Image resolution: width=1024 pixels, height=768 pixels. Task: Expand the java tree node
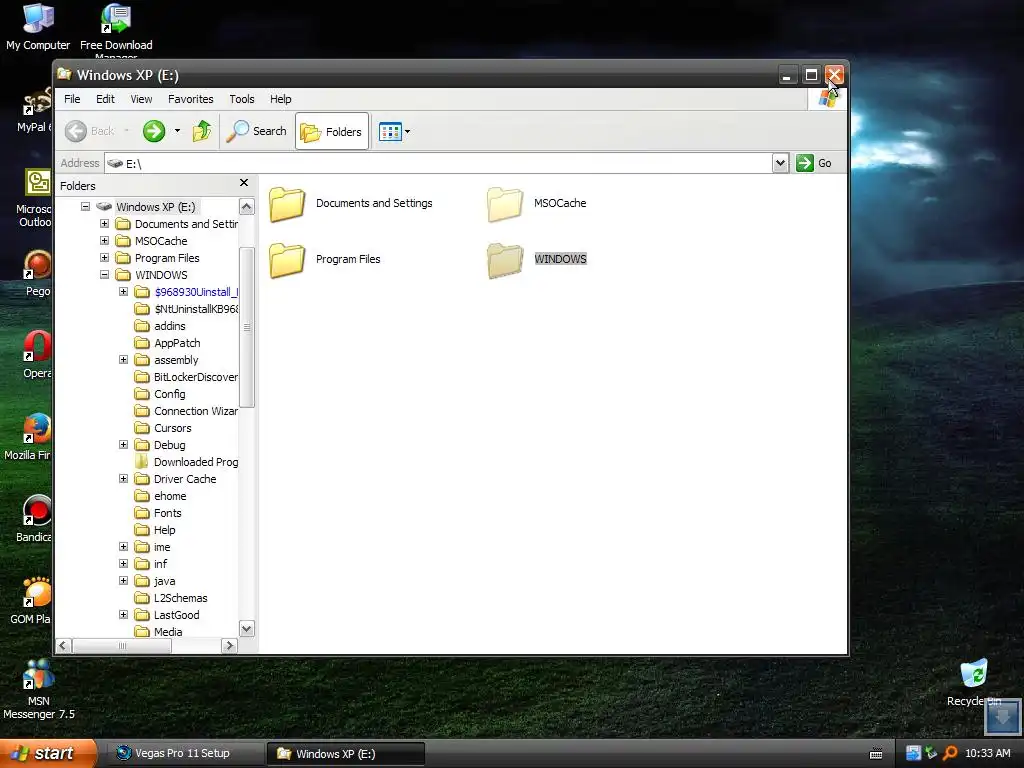tap(123, 581)
